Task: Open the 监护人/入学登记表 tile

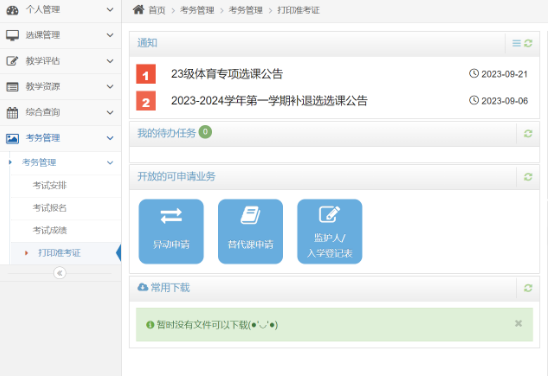Action: point(329,231)
